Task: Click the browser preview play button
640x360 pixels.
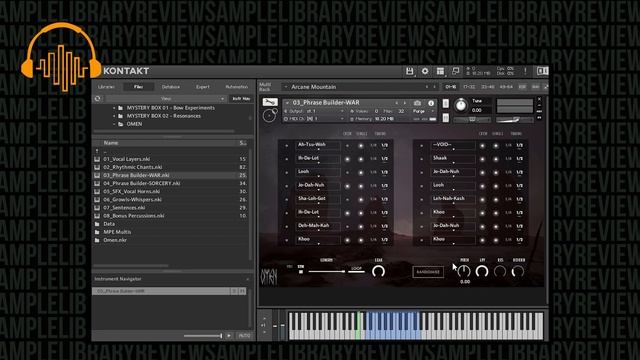Action: pos(229,336)
